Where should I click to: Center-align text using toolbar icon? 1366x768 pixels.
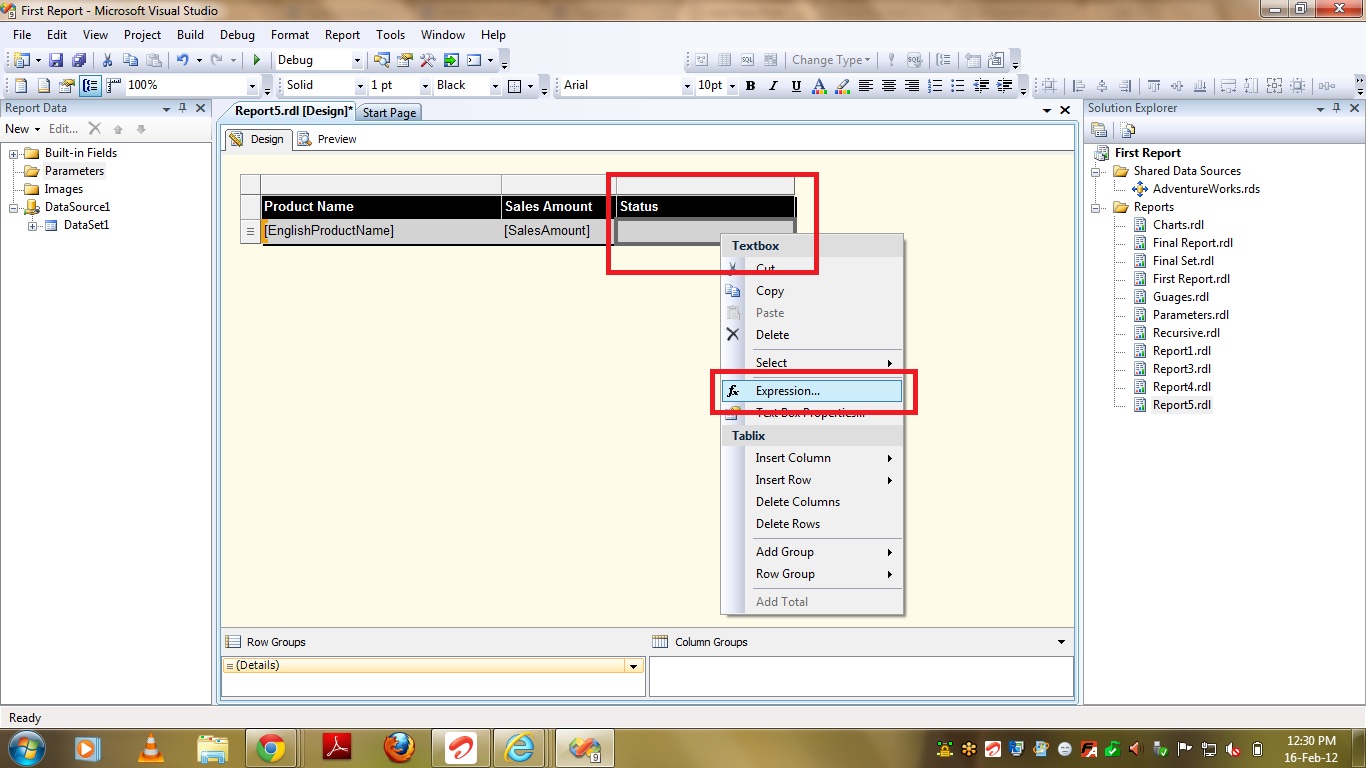889,86
